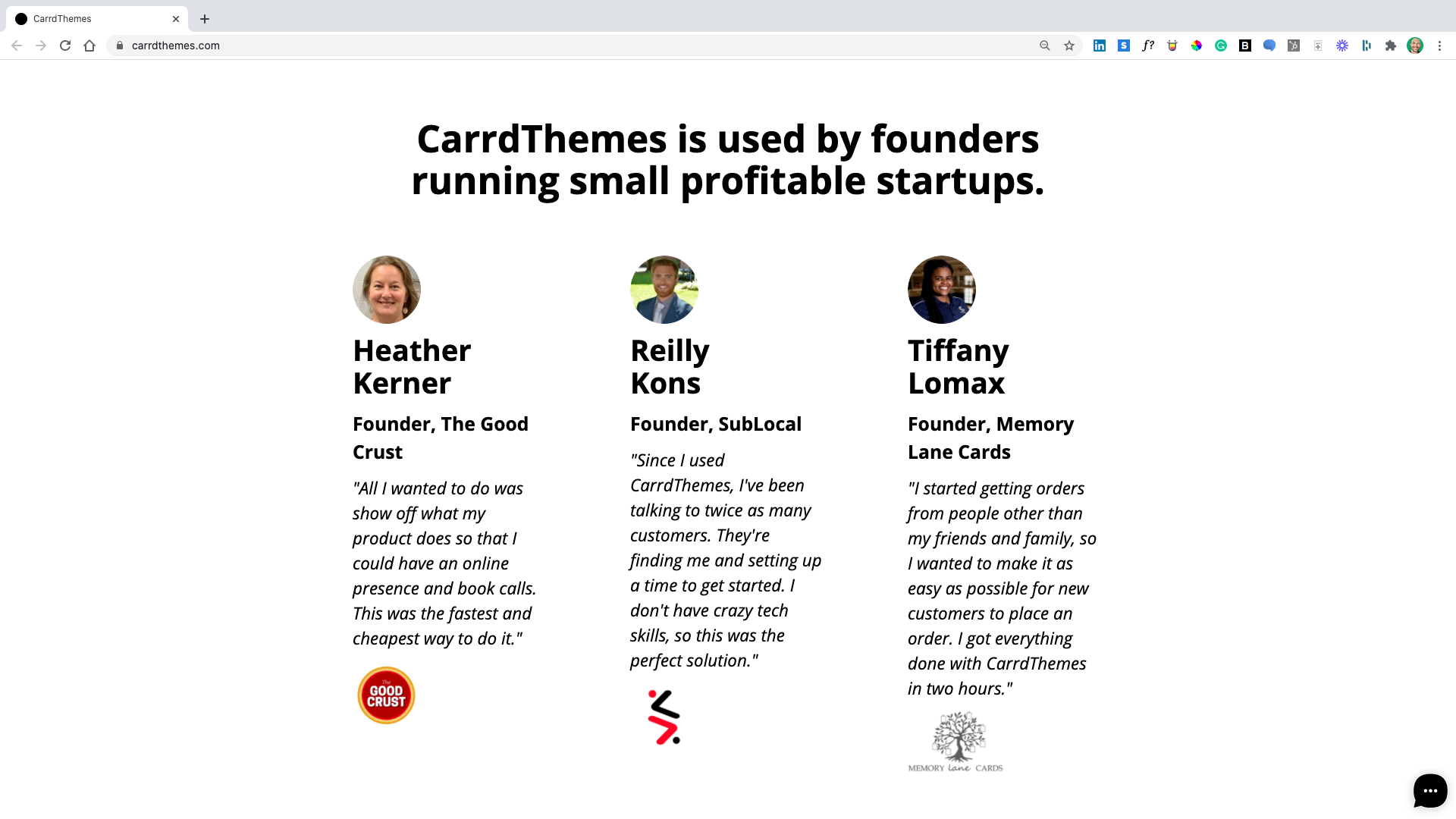The width and height of the screenshot is (1456, 819).
Task: Click the black B extension icon
Action: [x=1244, y=45]
